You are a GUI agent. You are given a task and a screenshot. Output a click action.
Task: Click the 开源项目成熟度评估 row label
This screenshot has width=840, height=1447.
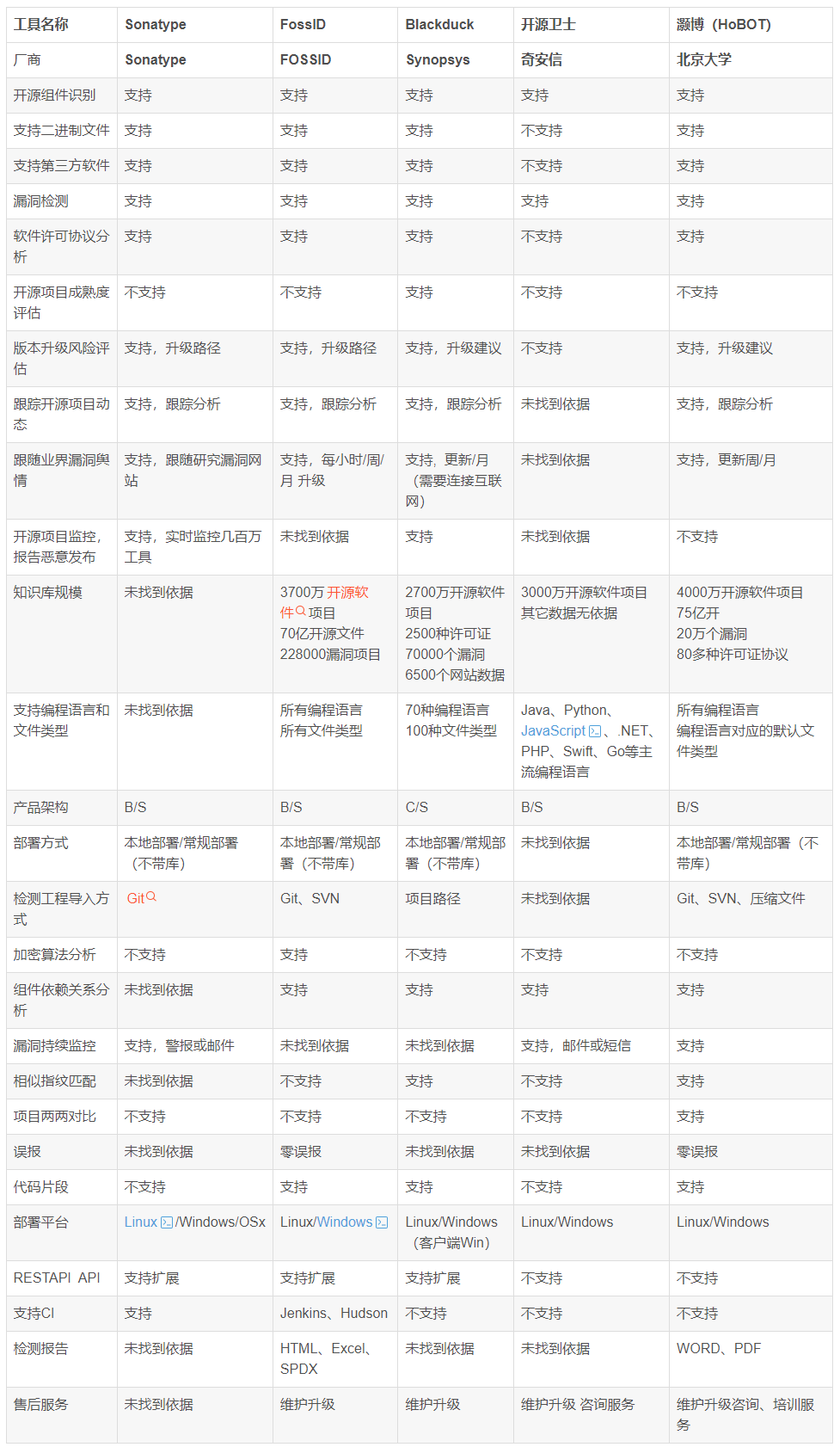[62, 303]
